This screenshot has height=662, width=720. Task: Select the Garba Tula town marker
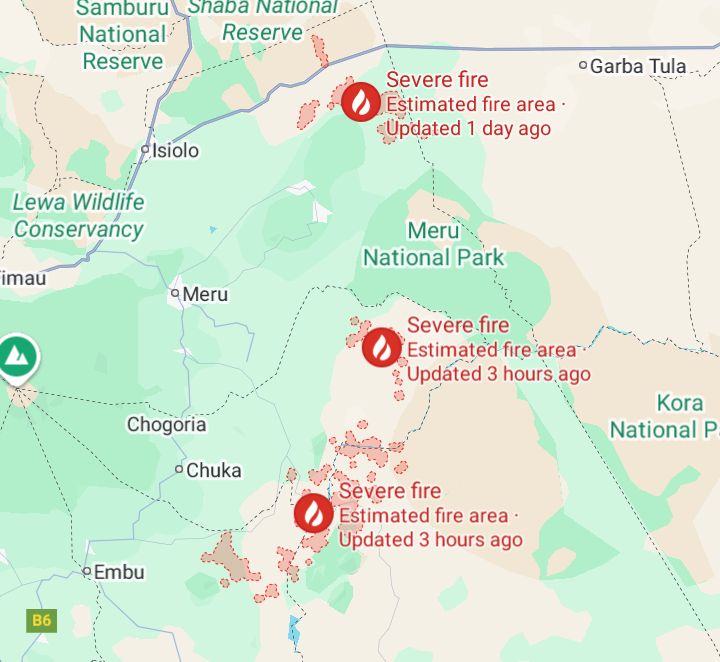click(x=583, y=65)
